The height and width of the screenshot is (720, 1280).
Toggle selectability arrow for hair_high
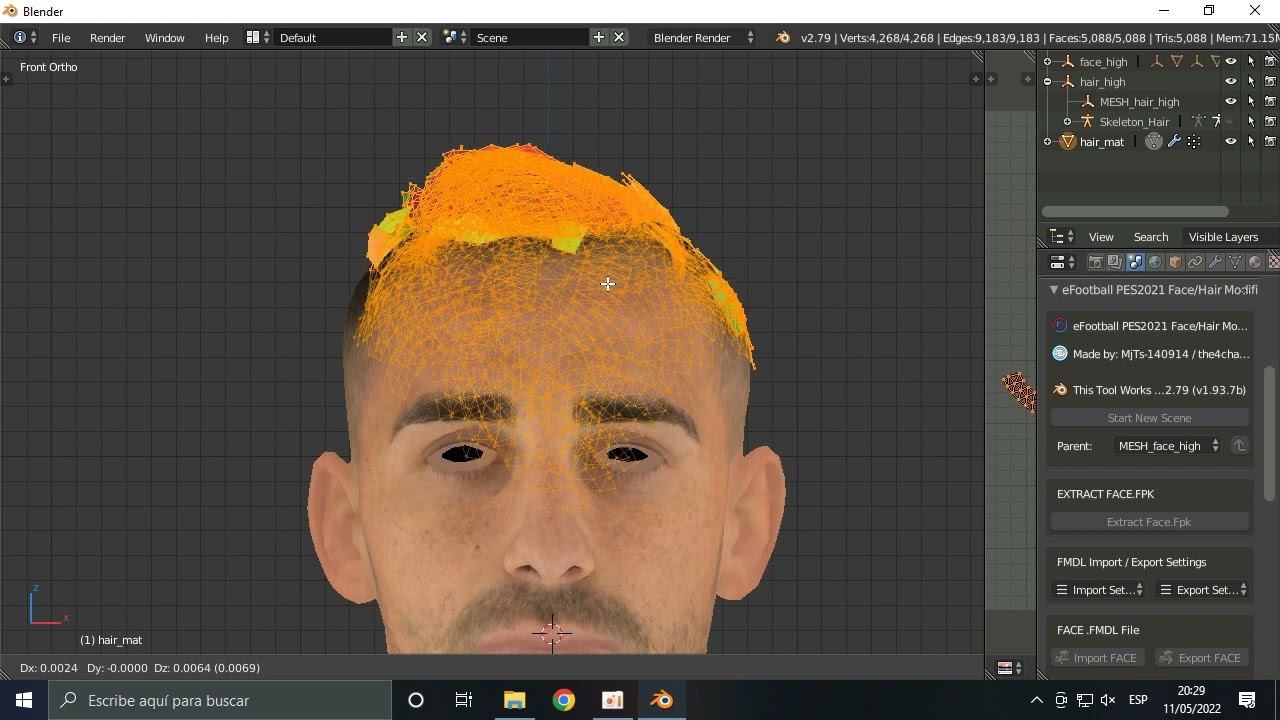coord(1251,81)
